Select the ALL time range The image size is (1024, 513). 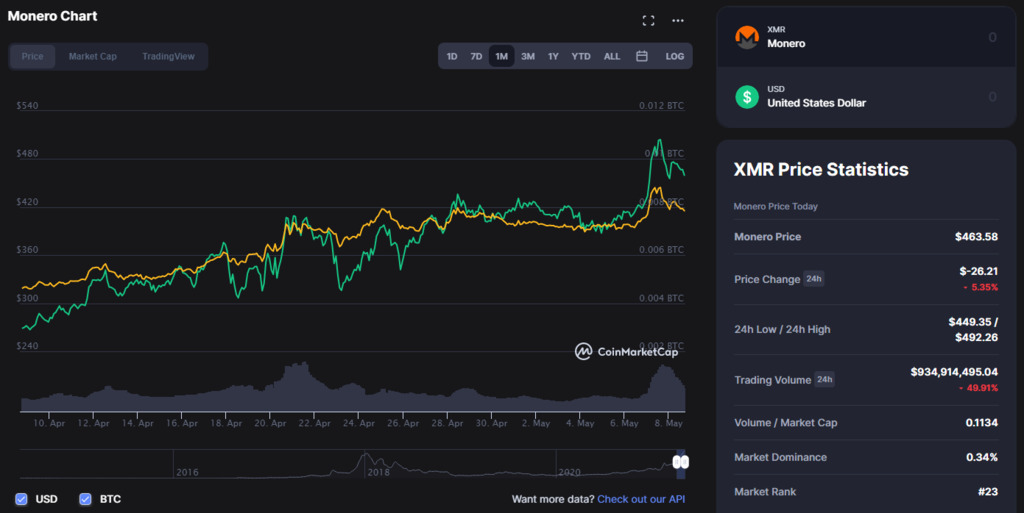click(x=612, y=56)
